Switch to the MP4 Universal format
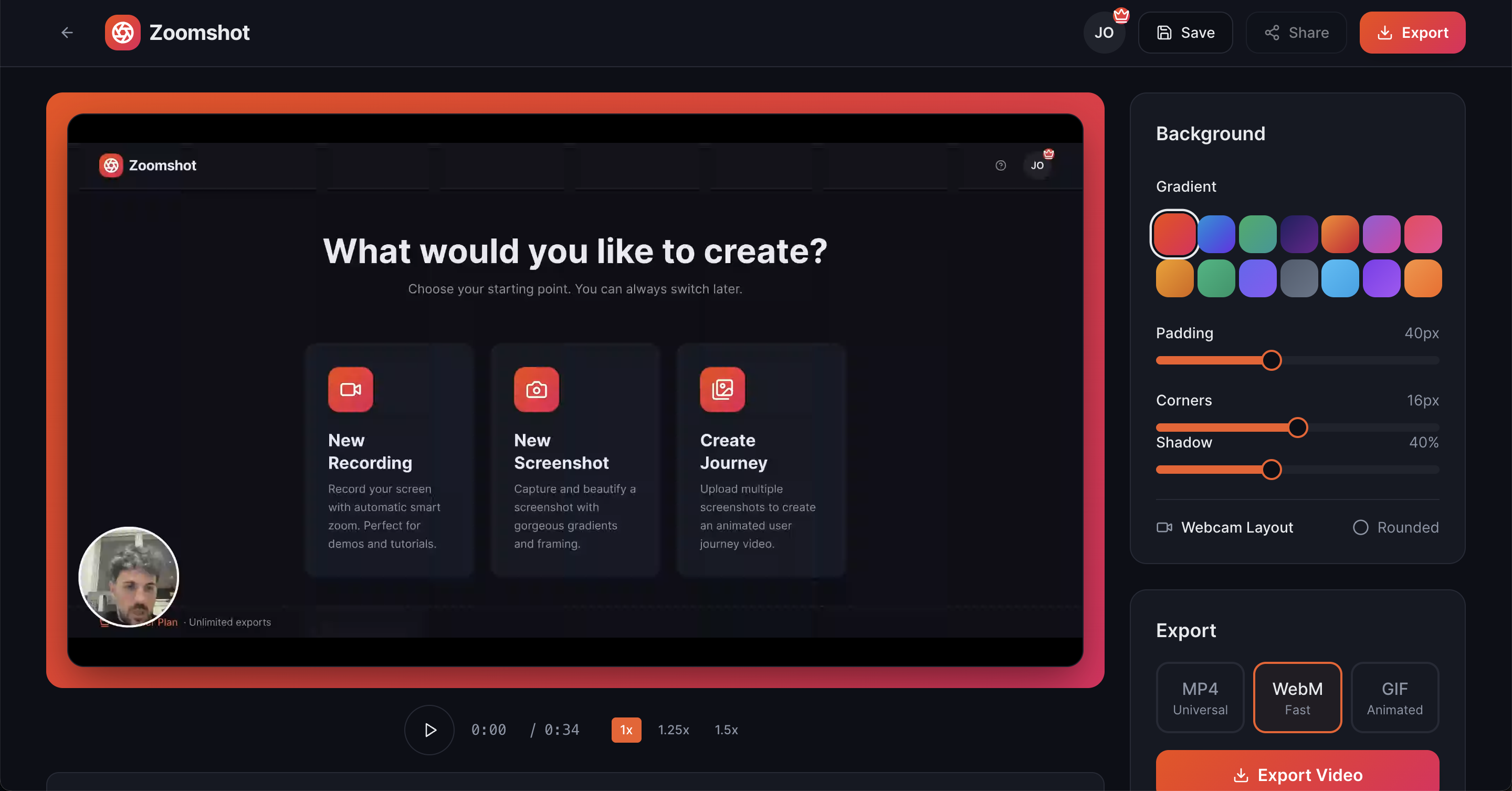This screenshot has width=1512, height=791. (x=1200, y=698)
